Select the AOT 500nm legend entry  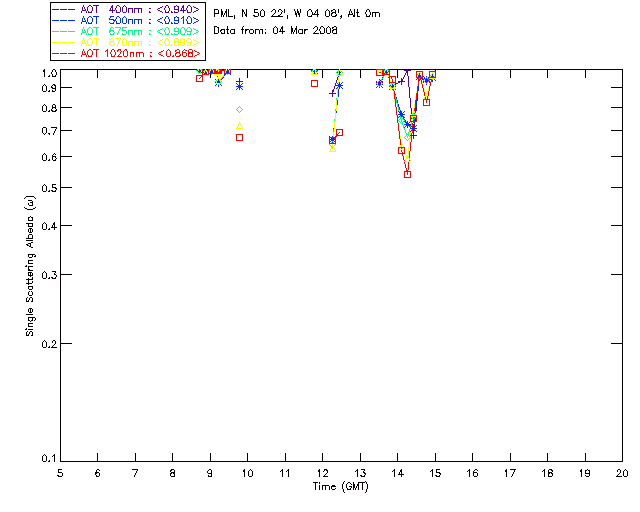(x=126, y=20)
